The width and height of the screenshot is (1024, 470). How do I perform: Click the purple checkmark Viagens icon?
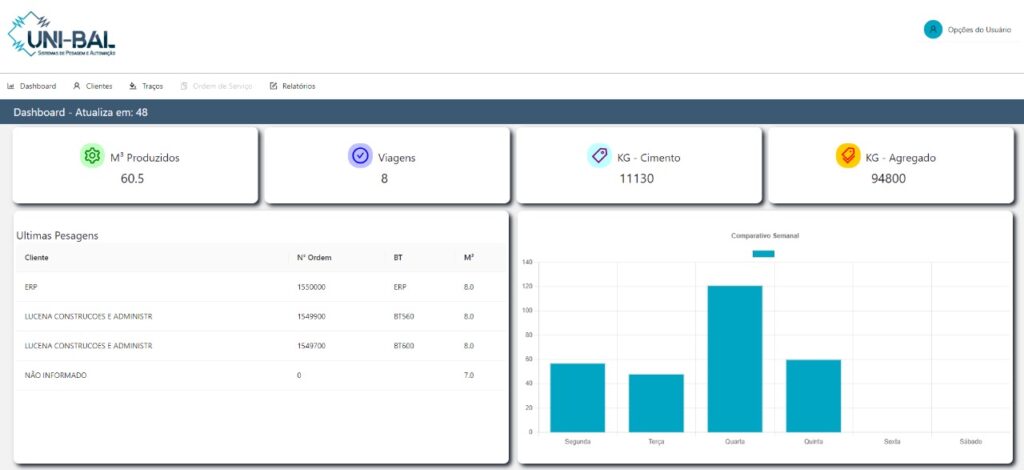point(360,156)
